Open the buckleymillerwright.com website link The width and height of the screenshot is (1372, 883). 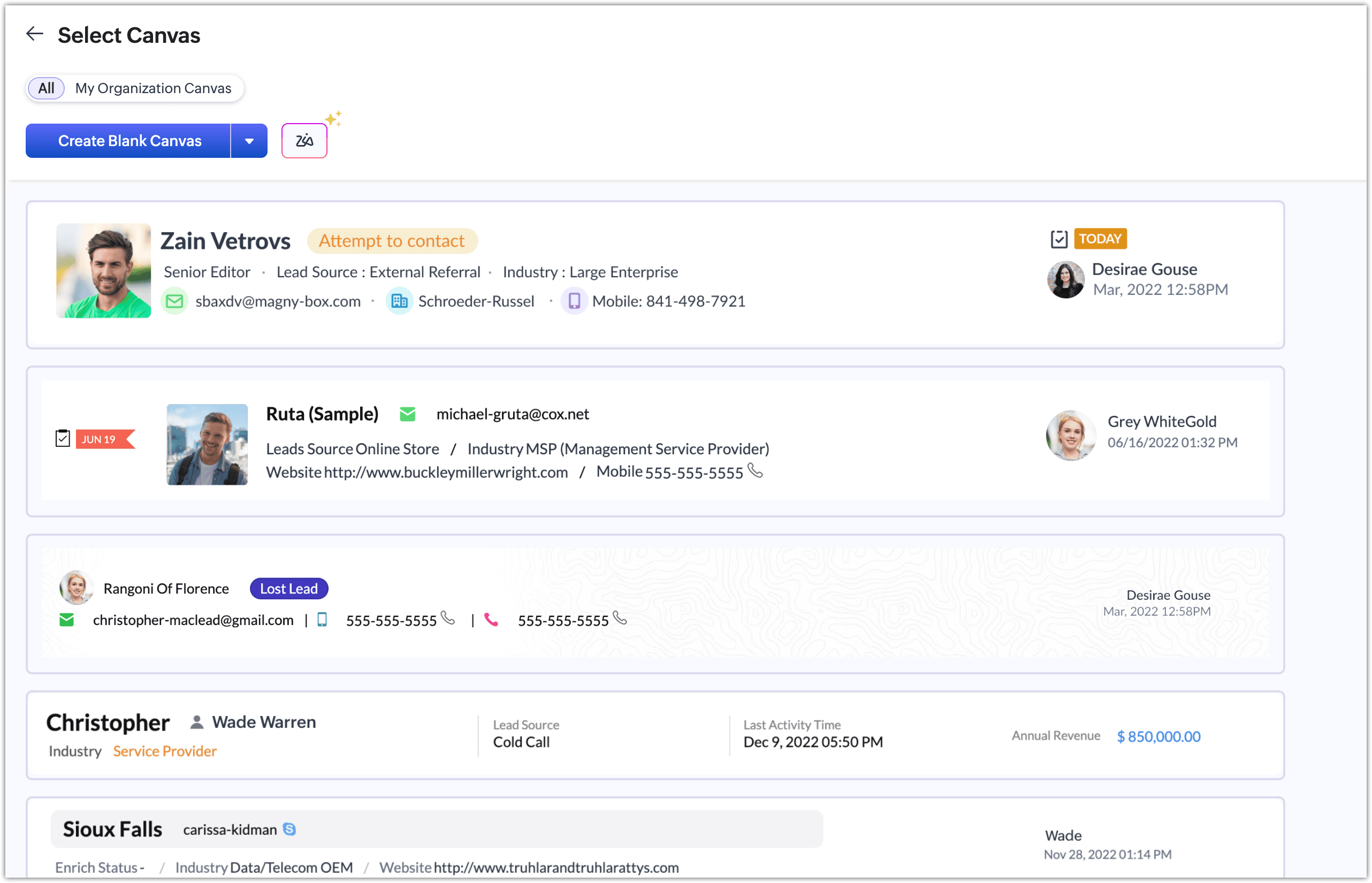446,473
